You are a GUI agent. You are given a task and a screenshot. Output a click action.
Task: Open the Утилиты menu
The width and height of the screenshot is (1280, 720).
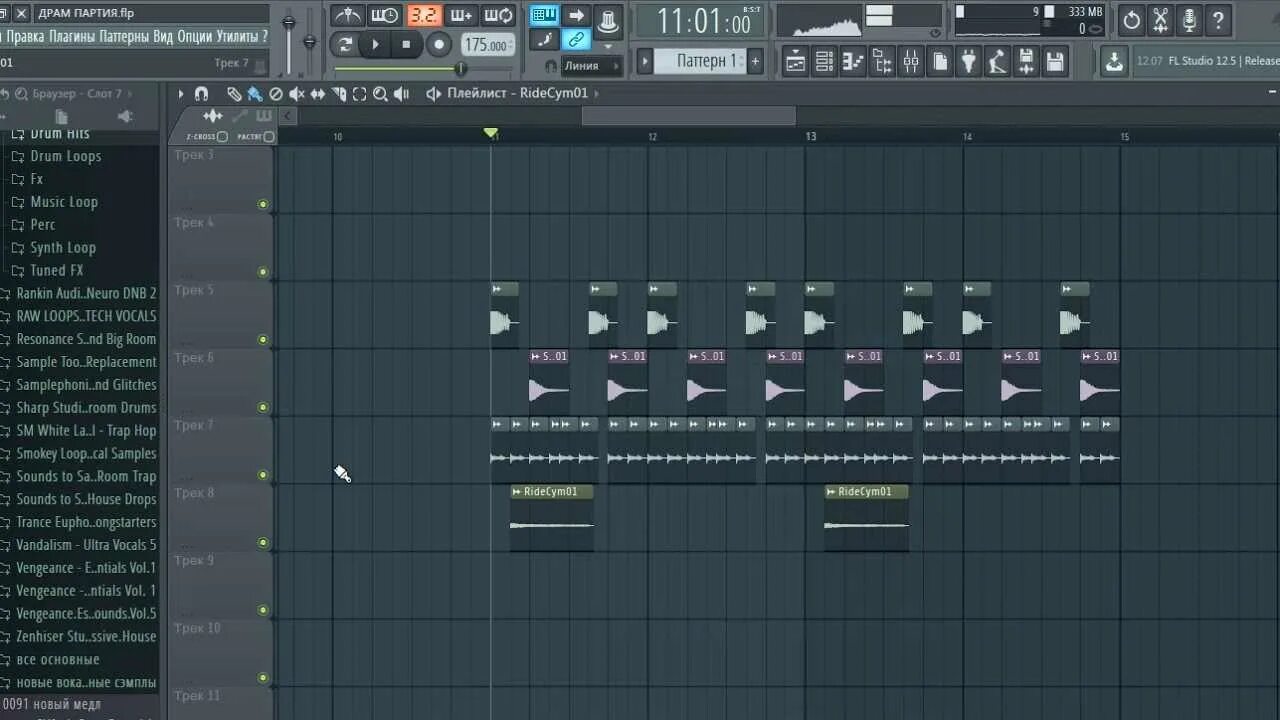[x=237, y=37]
